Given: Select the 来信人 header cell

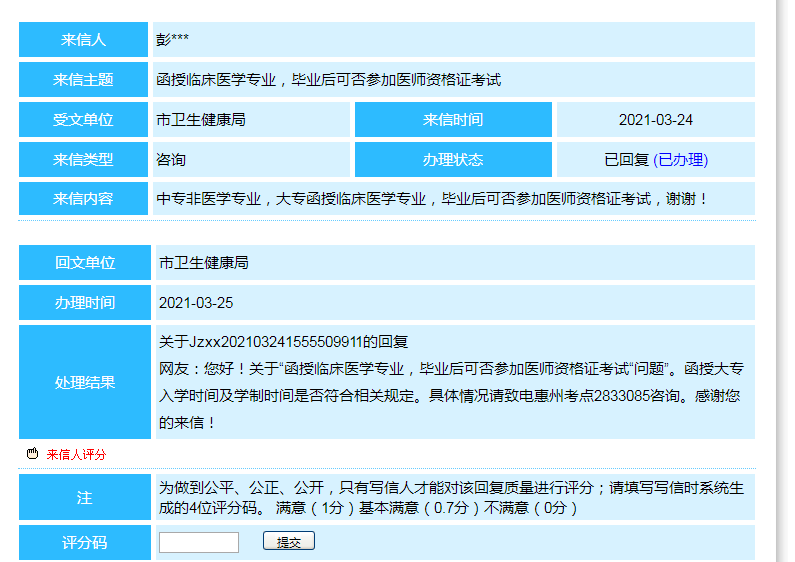Looking at the screenshot, I should click(x=84, y=40).
